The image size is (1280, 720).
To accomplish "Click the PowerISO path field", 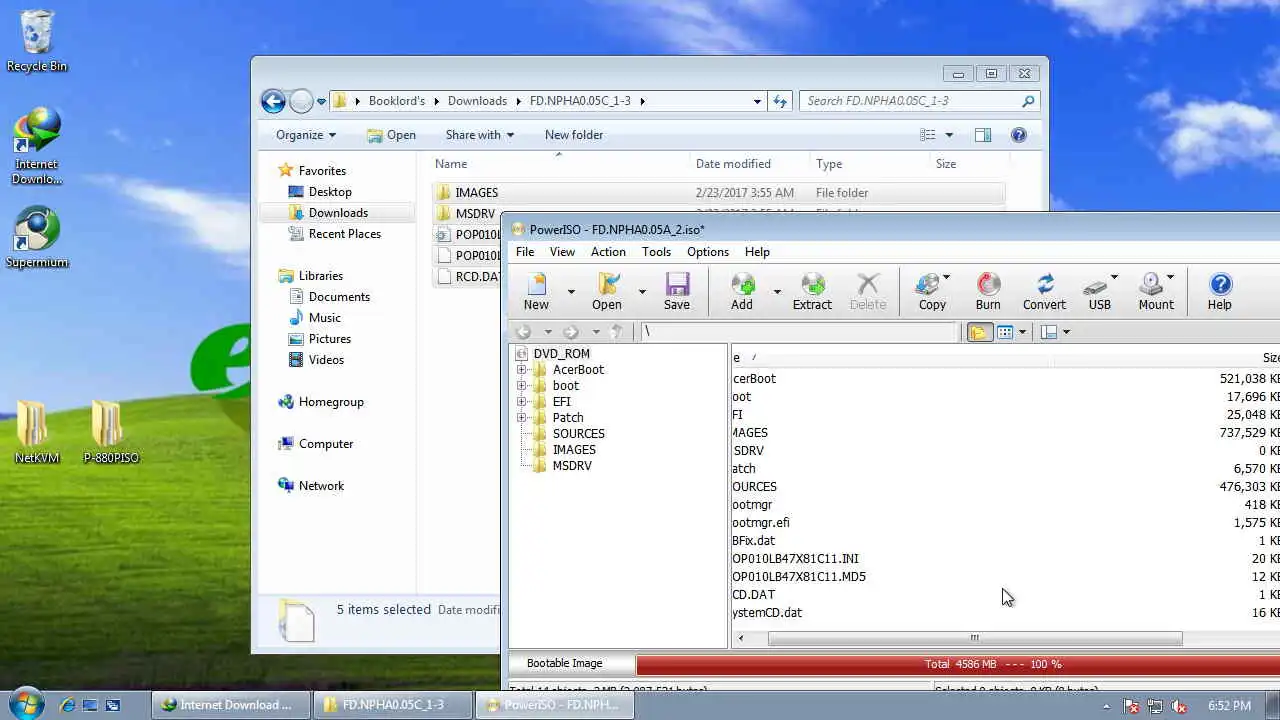I will click(800, 332).
